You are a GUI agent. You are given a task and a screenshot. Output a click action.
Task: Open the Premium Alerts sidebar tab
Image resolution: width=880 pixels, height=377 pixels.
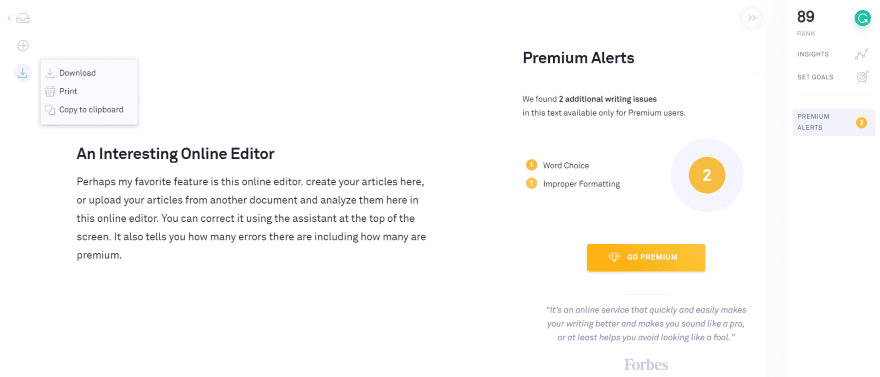point(833,122)
